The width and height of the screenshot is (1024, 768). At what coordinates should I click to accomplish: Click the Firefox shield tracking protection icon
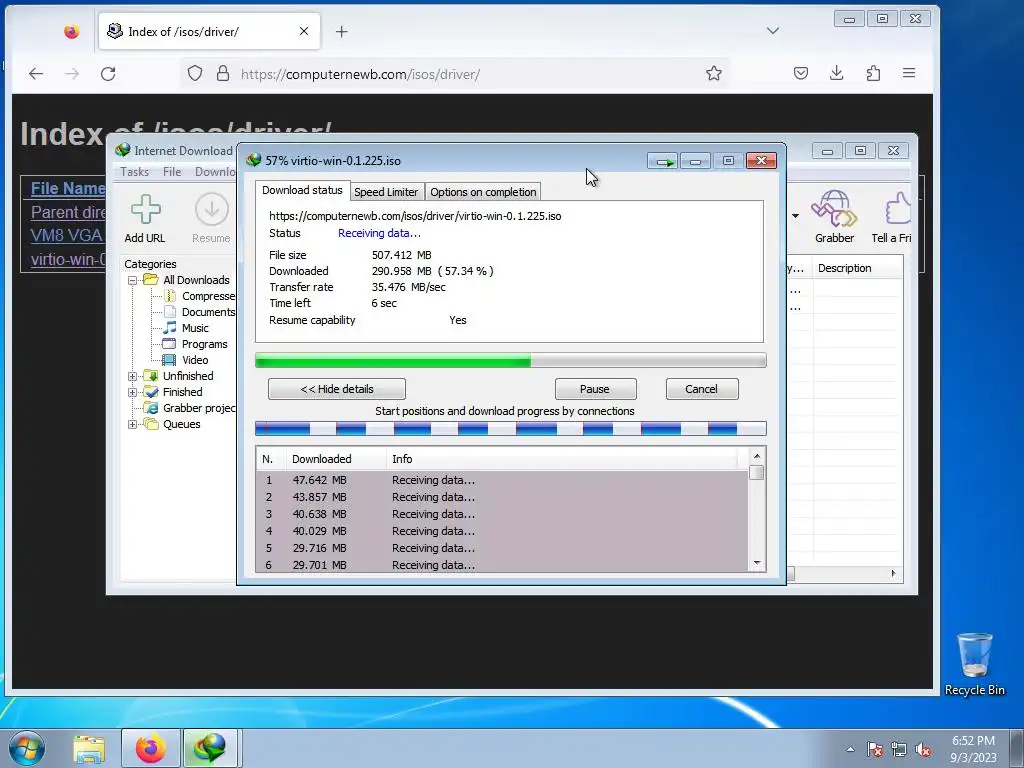coord(195,73)
